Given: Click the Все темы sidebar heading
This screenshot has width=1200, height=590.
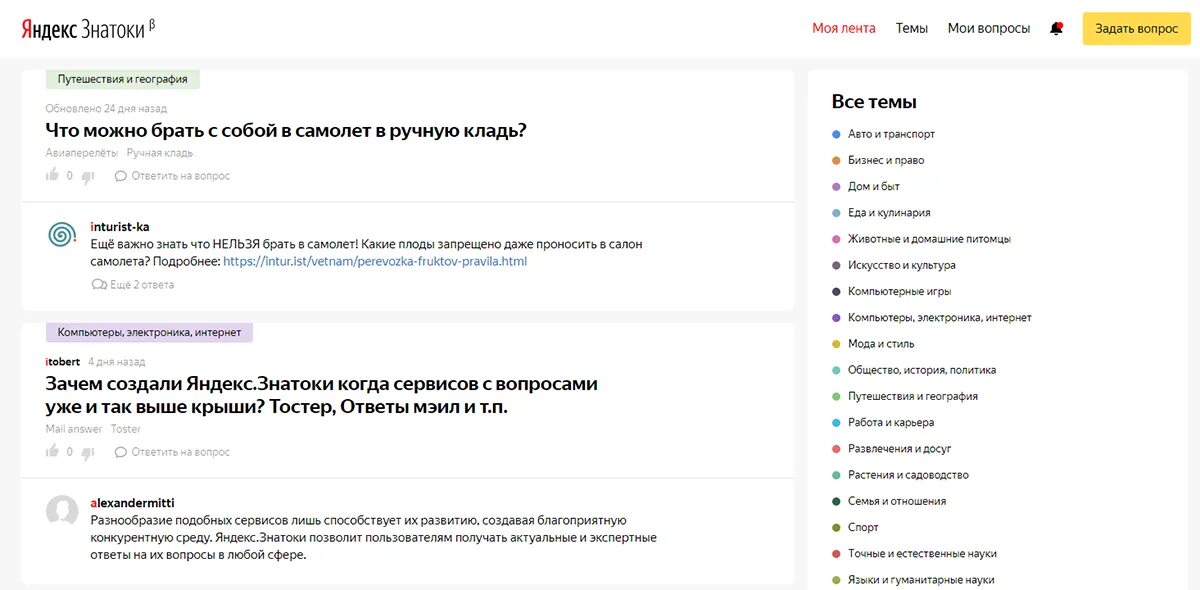Looking at the screenshot, I should pyautogui.click(x=874, y=101).
